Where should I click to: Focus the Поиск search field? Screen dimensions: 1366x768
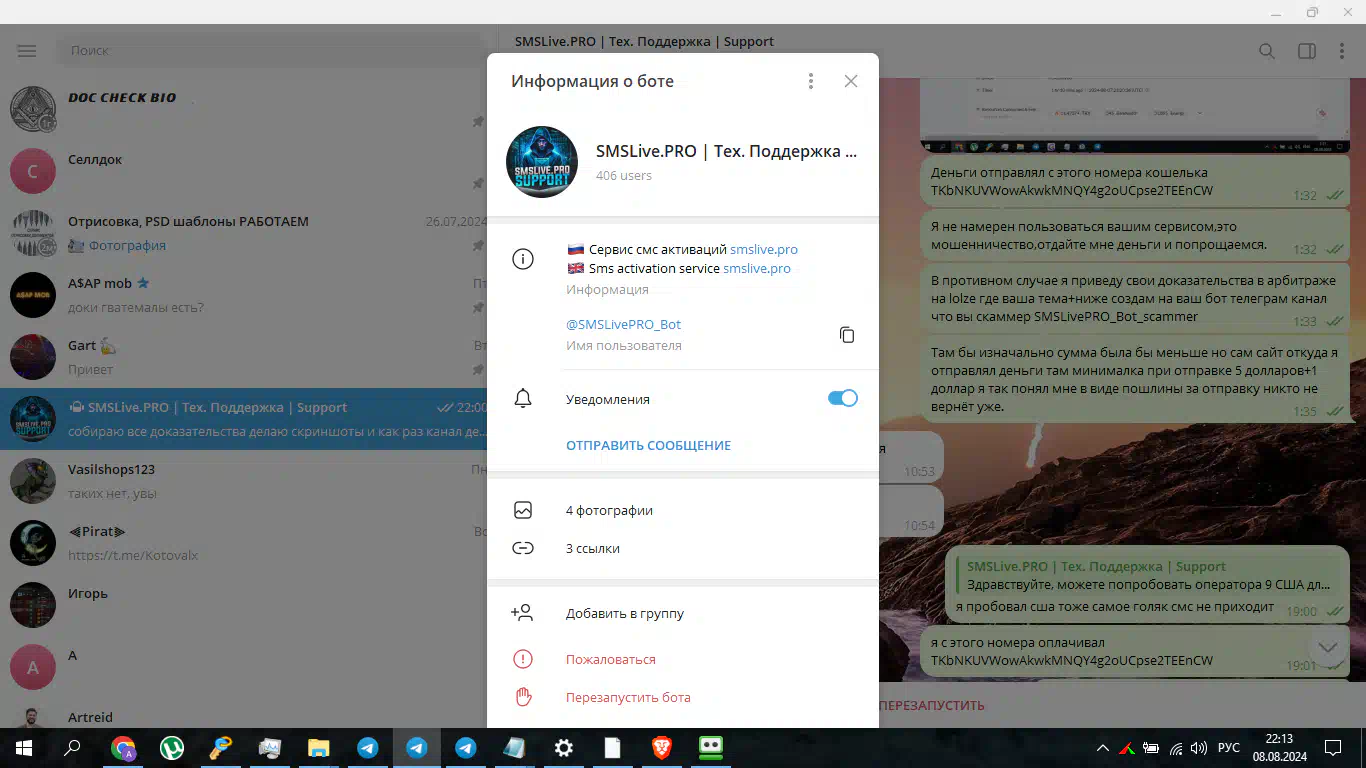pos(270,50)
